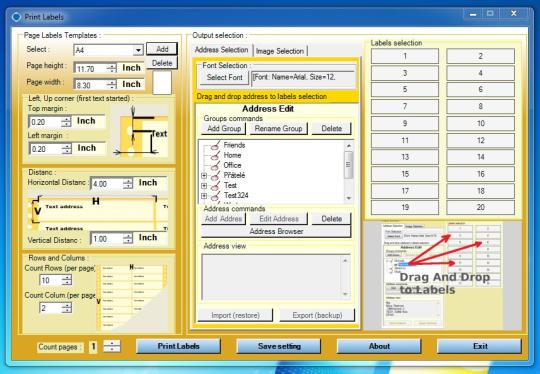Click the Save setting button
The height and width of the screenshot is (374, 540).
pos(279,346)
